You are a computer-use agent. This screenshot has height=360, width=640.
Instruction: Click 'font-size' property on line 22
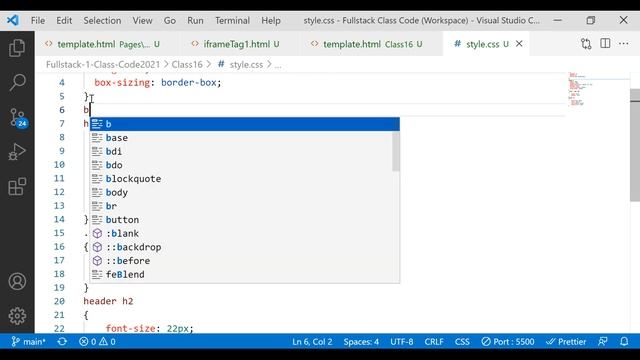tap(130, 329)
